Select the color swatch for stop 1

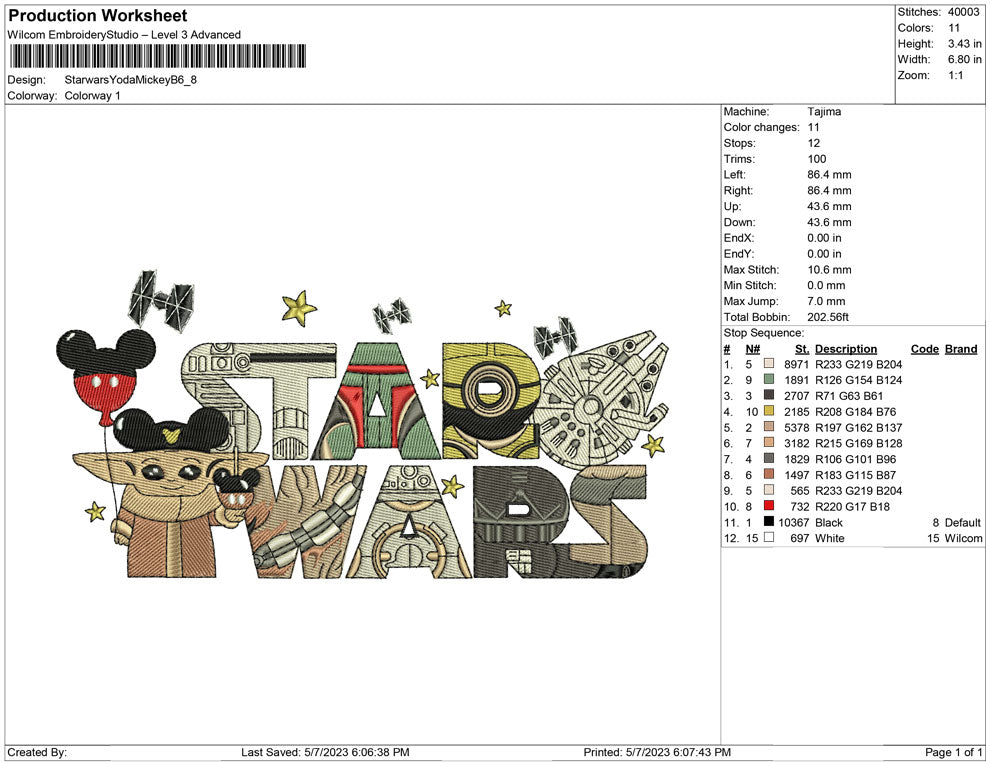(768, 364)
